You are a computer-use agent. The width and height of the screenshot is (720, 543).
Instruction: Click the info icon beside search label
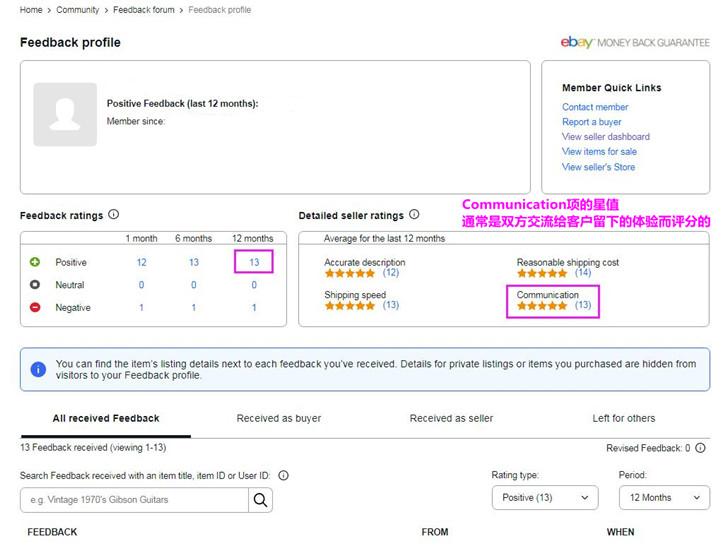click(x=284, y=476)
